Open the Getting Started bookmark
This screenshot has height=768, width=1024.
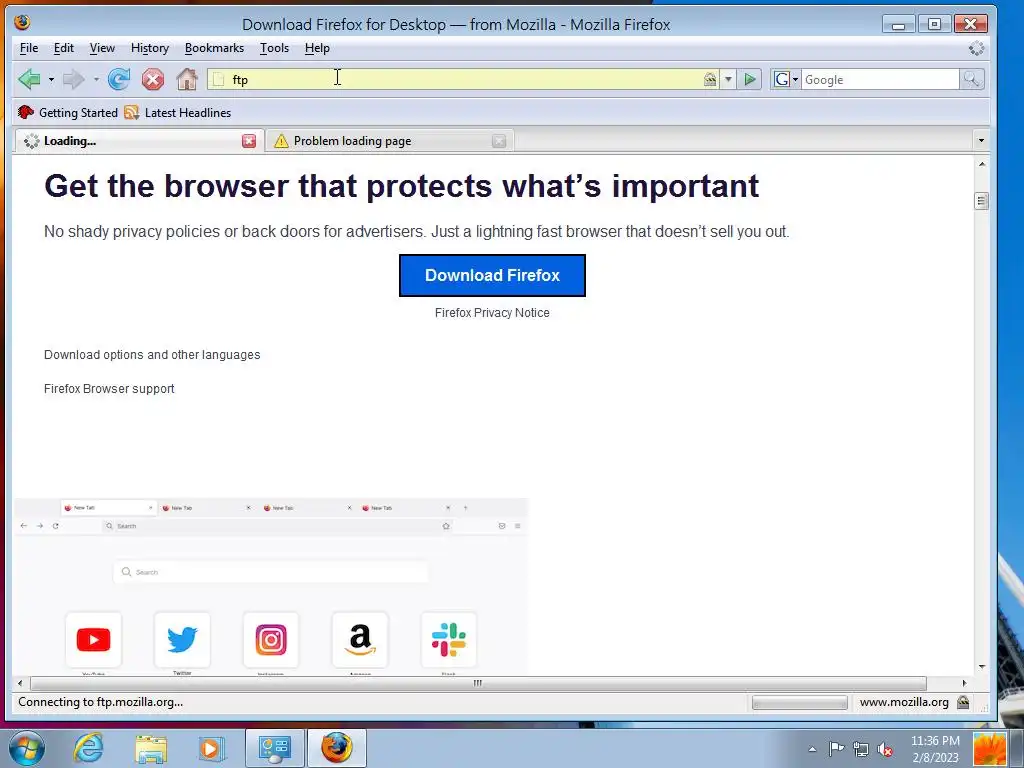click(x=68, y=113)
